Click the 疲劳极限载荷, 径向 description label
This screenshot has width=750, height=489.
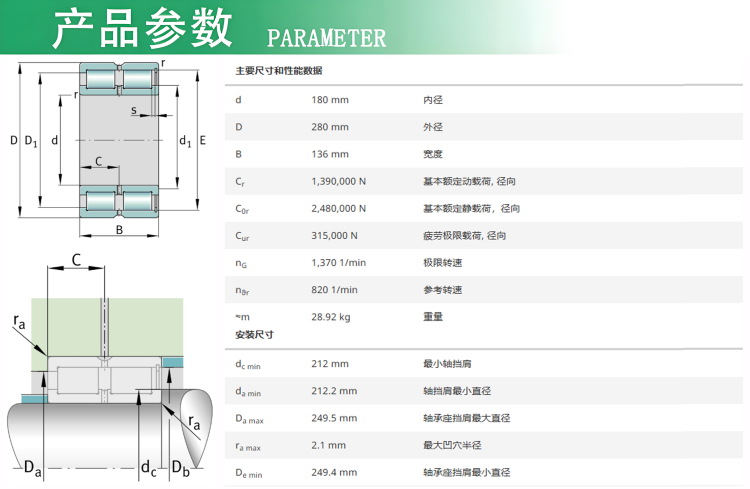click(x=465, y=235)
